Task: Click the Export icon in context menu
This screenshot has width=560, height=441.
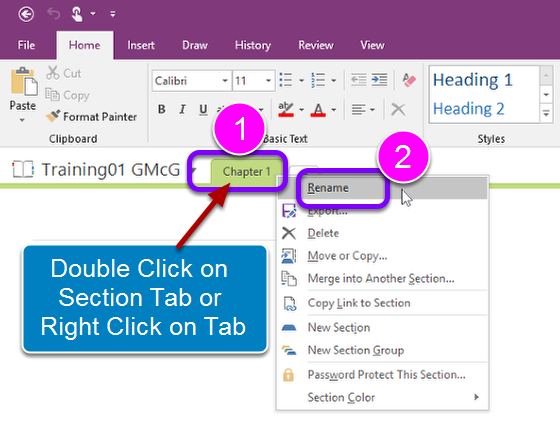Action: 289,211
